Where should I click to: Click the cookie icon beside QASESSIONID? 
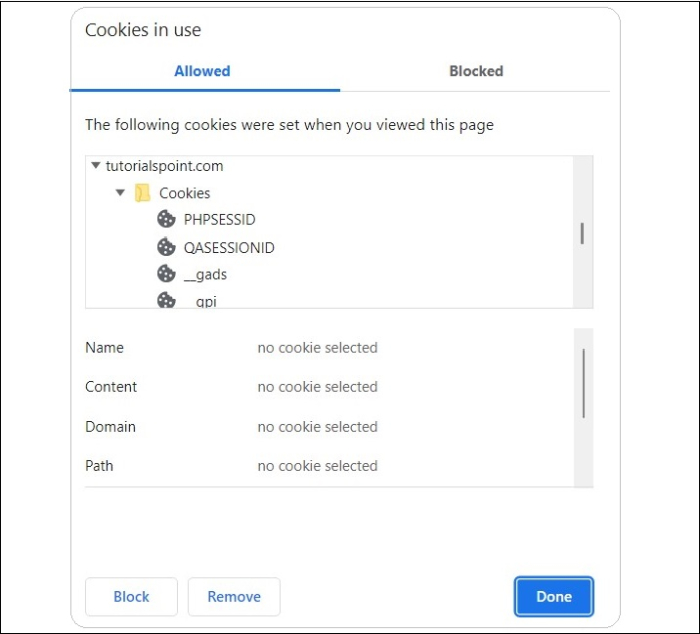click(x=166, y=247)
